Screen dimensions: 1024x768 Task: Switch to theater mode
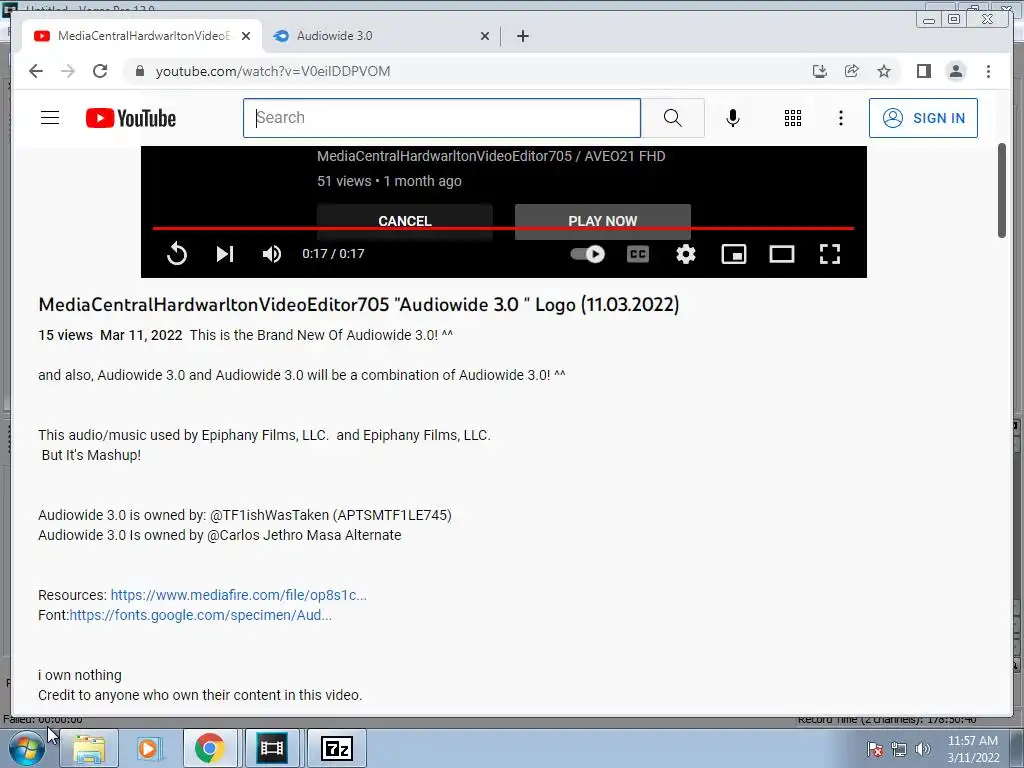coord(782,253)
